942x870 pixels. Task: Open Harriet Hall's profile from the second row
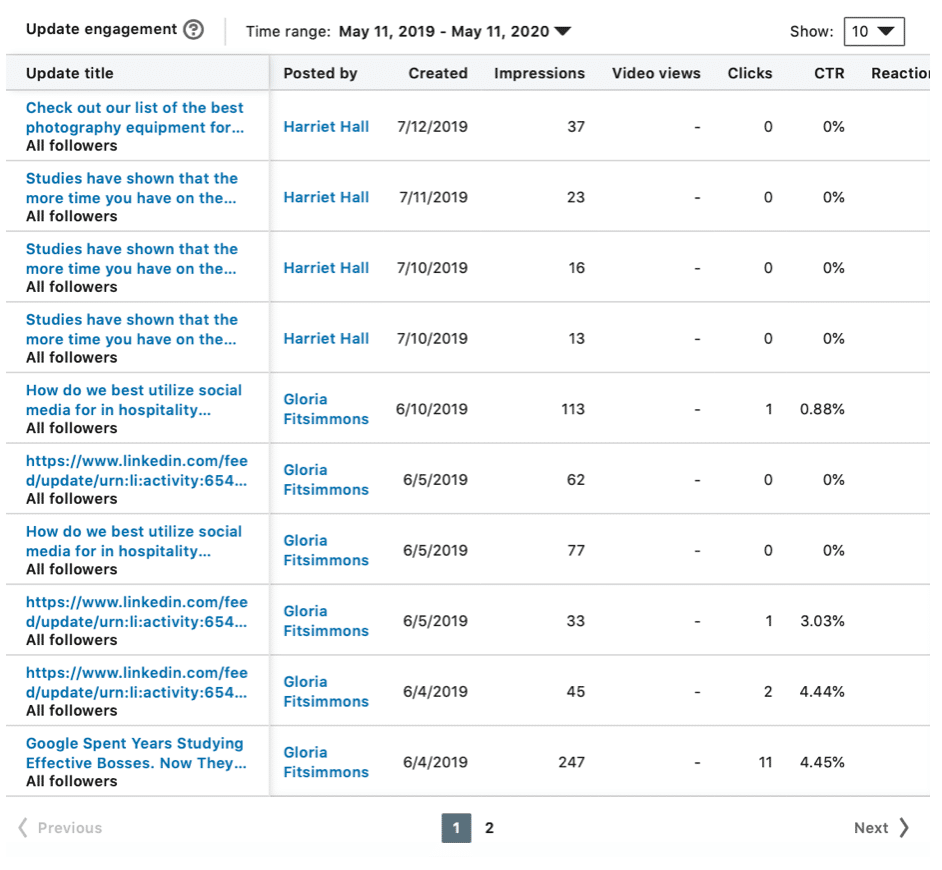point(326,197)
